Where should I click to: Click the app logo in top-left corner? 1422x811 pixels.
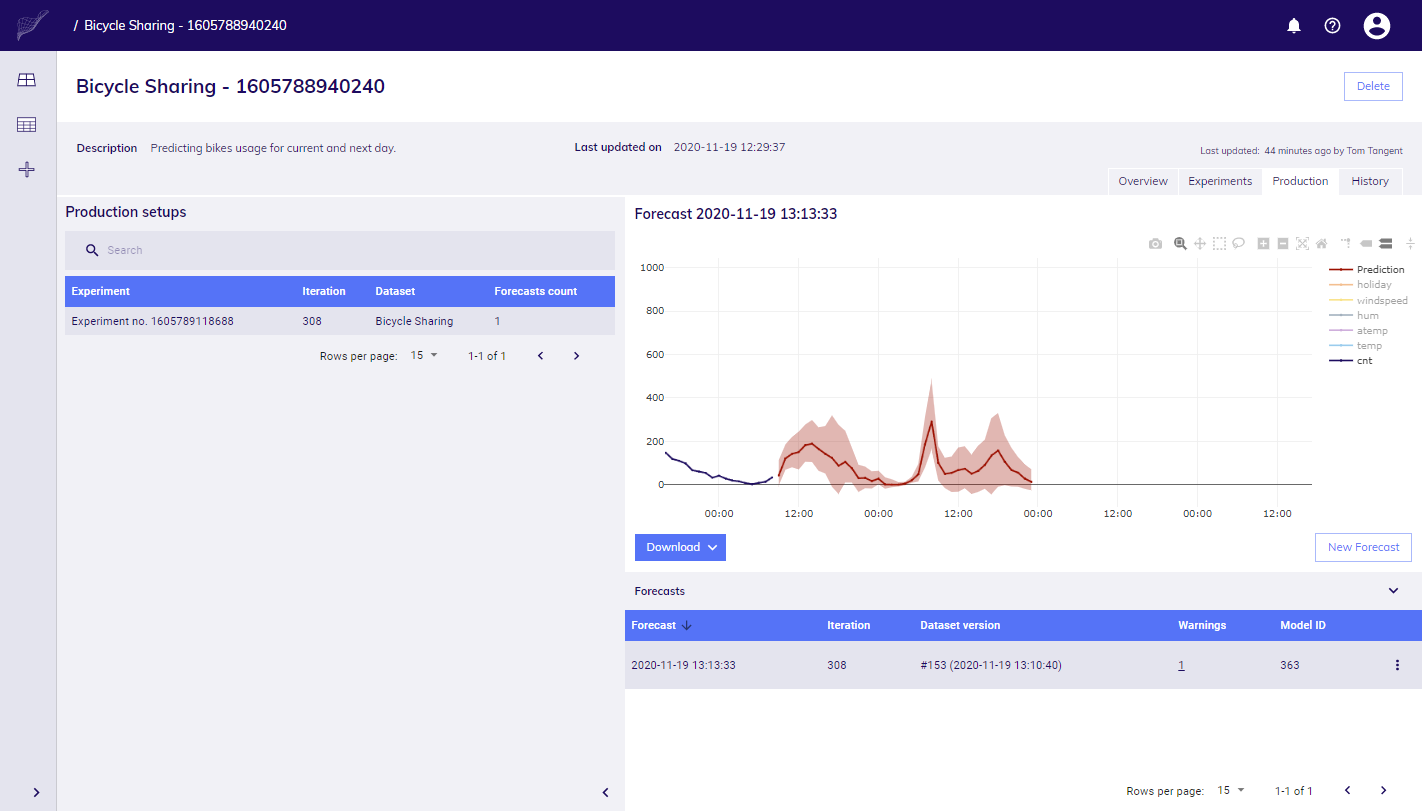(32, 25)
